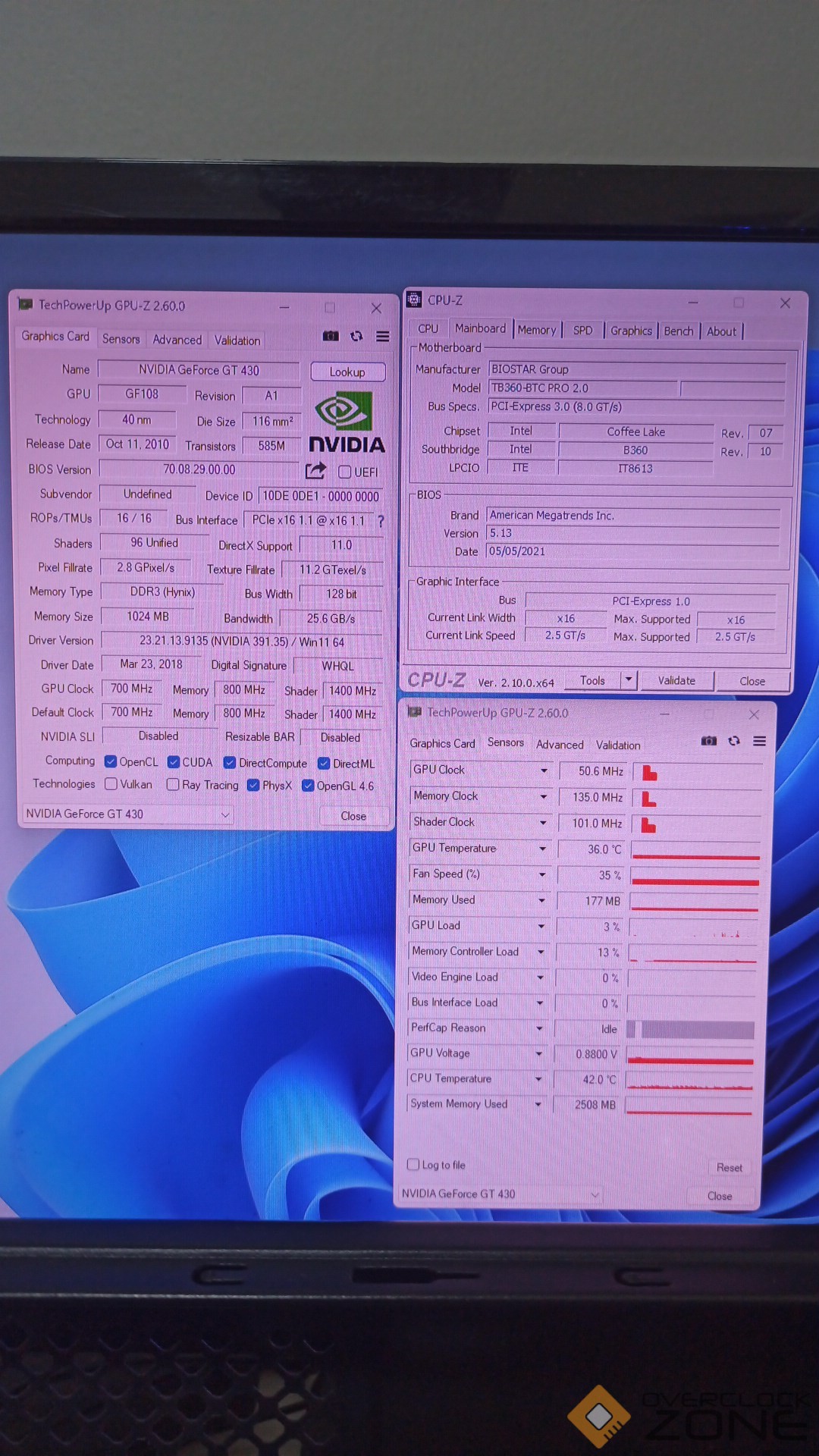Click the refresh icon in GPU-Z Graphics Card window
Screen dimensions: 819x1456
[356, 336]
